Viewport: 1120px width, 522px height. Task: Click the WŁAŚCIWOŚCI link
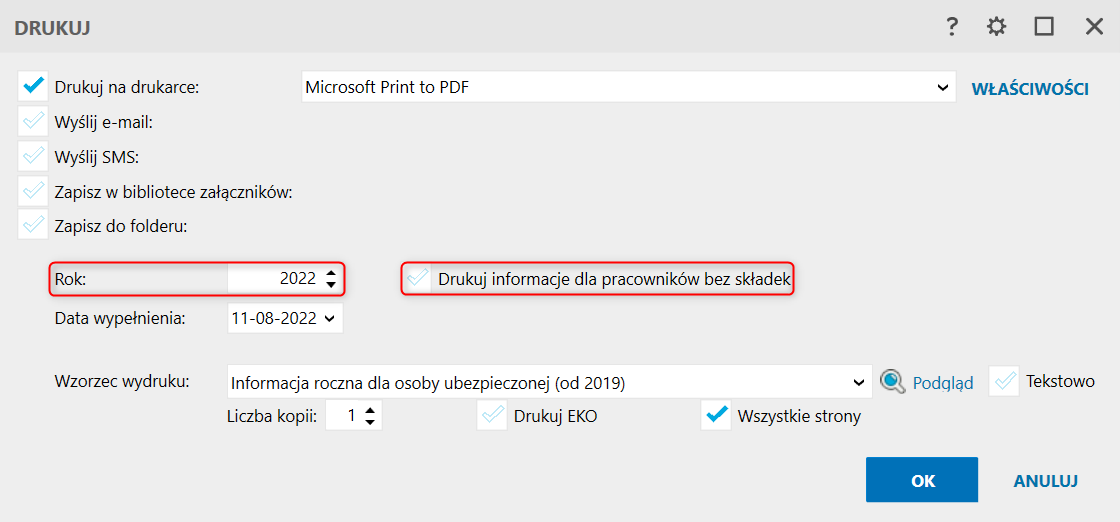point(1029,89)
